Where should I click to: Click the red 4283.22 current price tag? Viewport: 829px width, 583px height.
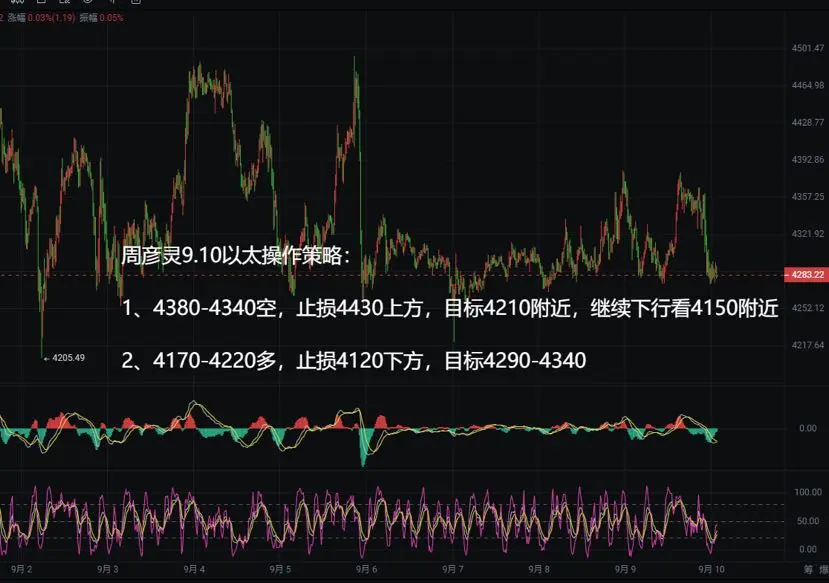(806, 275)
